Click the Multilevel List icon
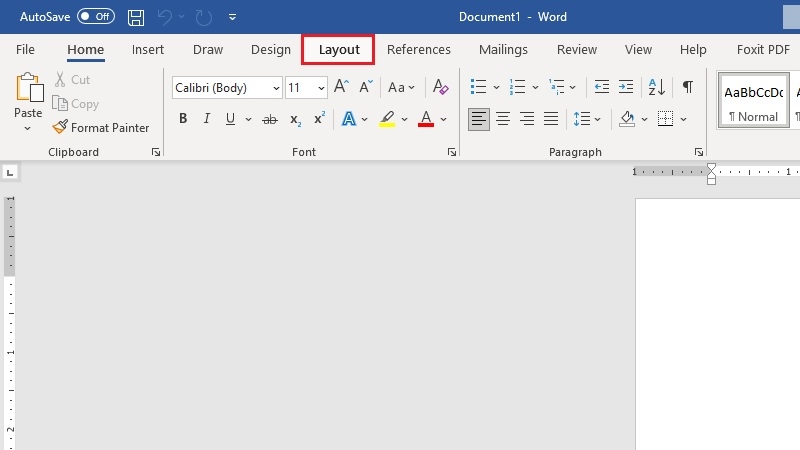The height and width of the screenshot is (450, 800). (557, 87)
